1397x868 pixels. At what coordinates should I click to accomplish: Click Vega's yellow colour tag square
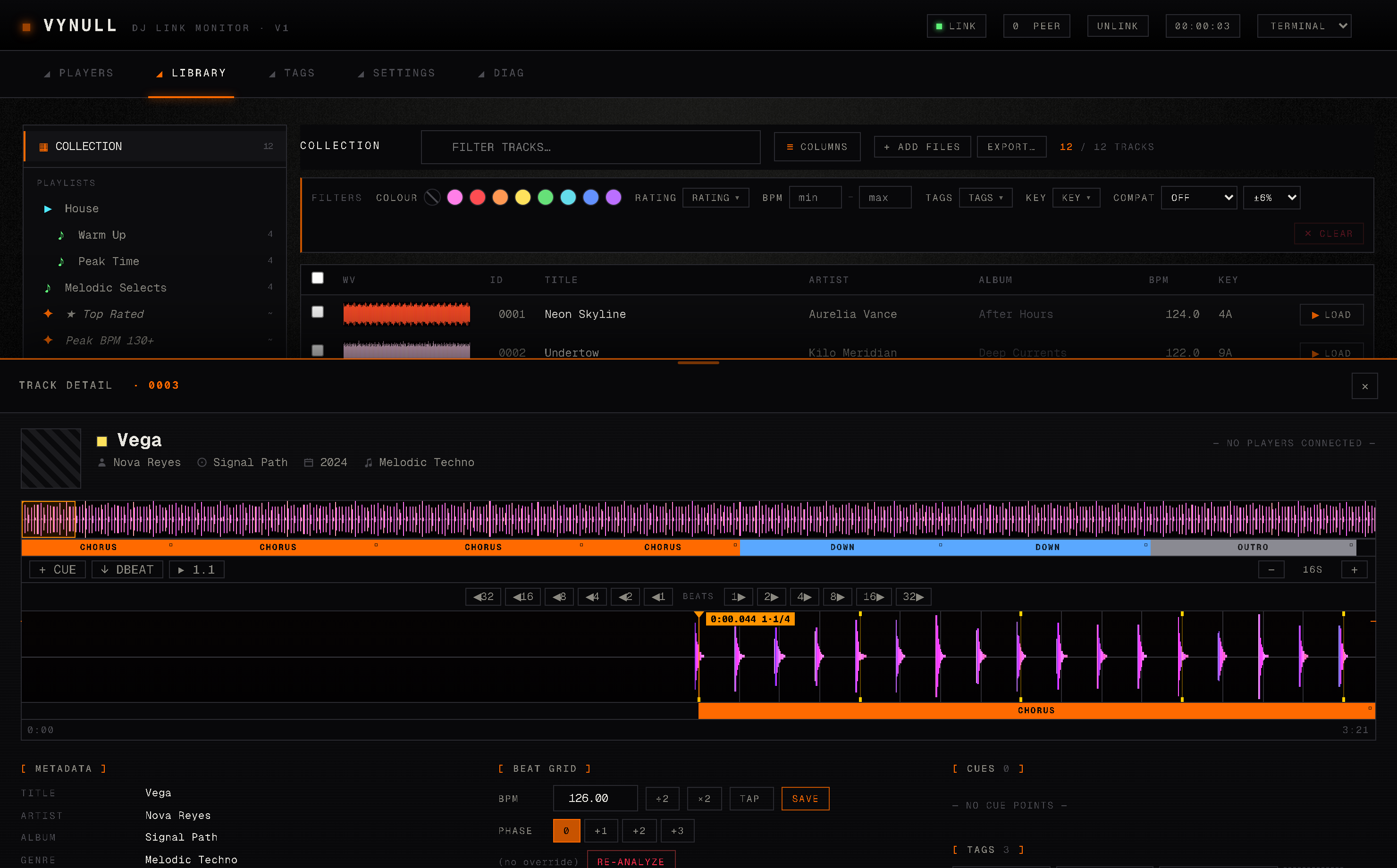(x=102, y=442)
